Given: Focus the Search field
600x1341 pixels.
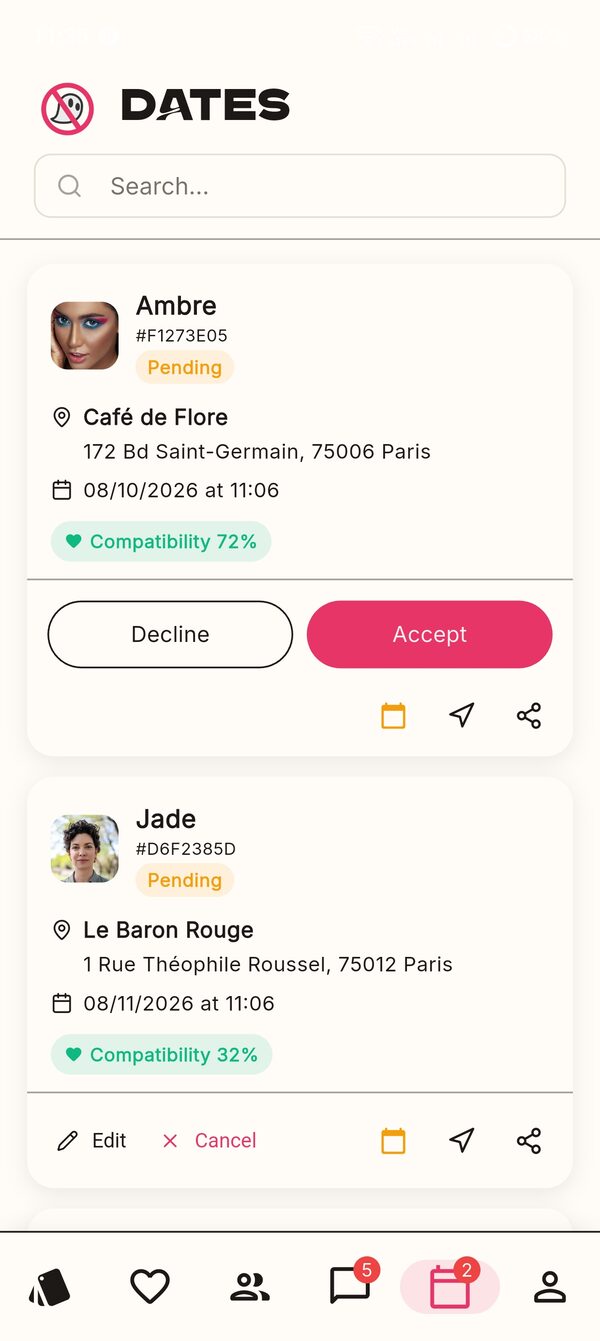Looking at the screenshot, I should pyautogui.click(x=300, y=186).
